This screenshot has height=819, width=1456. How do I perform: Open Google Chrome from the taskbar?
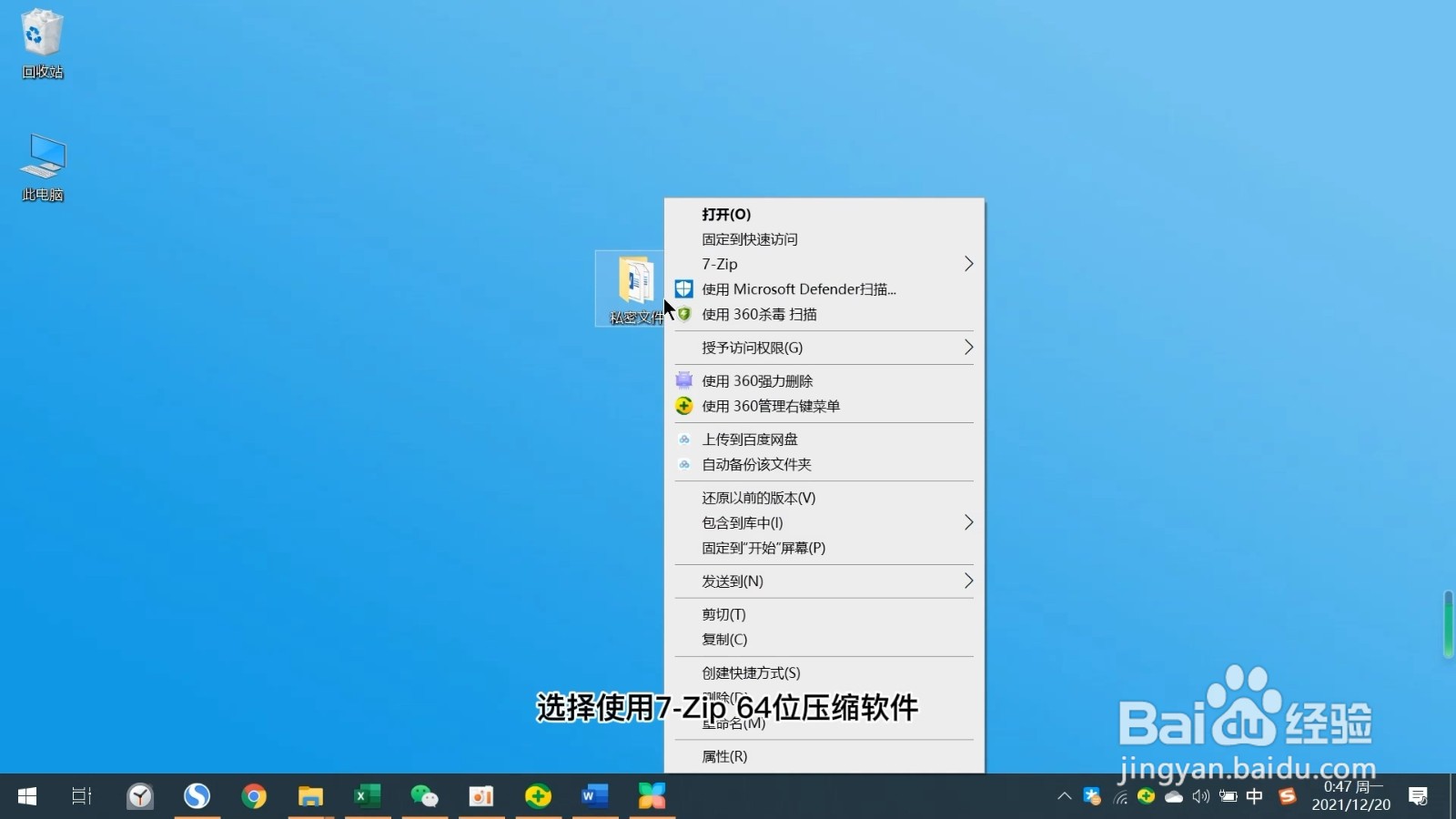pos(254,796)
